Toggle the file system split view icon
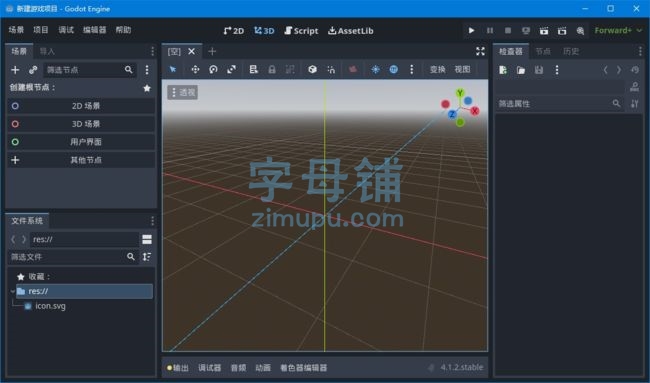The width and height of the screenshot is (650, 383). pos(147,239)
